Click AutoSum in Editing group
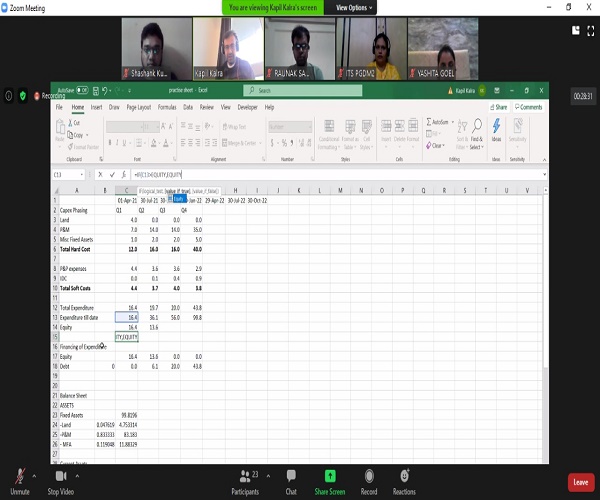 pyautogui.click(x=439, y=122)
